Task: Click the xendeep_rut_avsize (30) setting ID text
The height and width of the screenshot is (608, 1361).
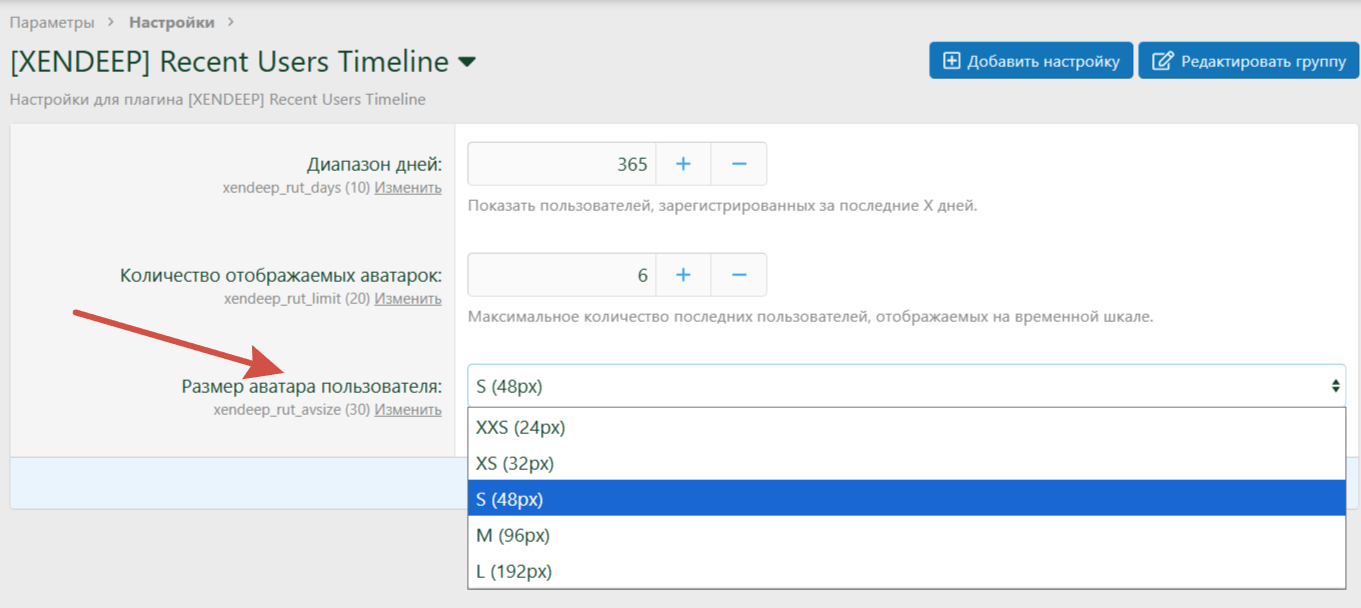Action: (x=292, y=409)
